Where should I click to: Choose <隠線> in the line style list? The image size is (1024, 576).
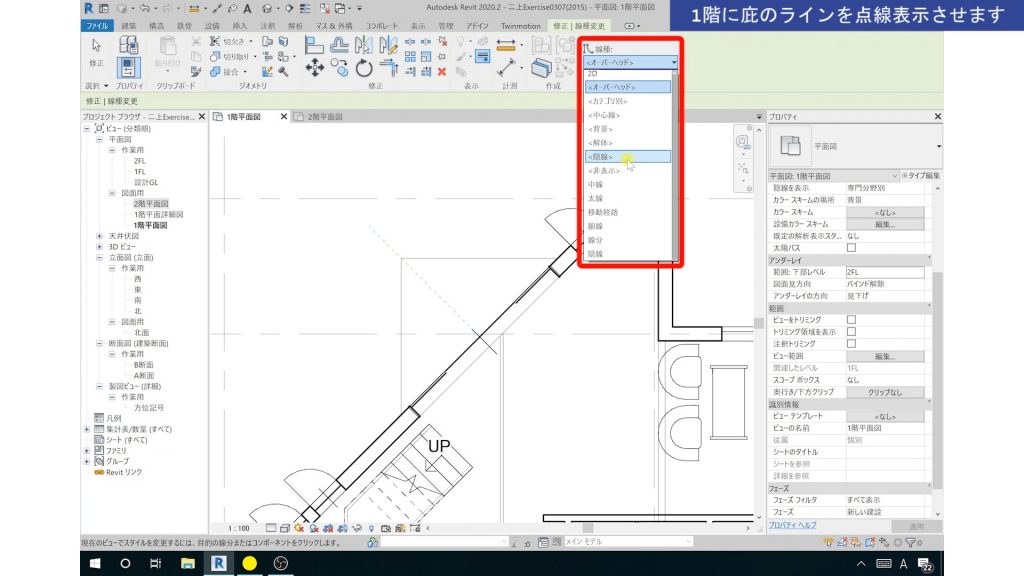[628, 156]
